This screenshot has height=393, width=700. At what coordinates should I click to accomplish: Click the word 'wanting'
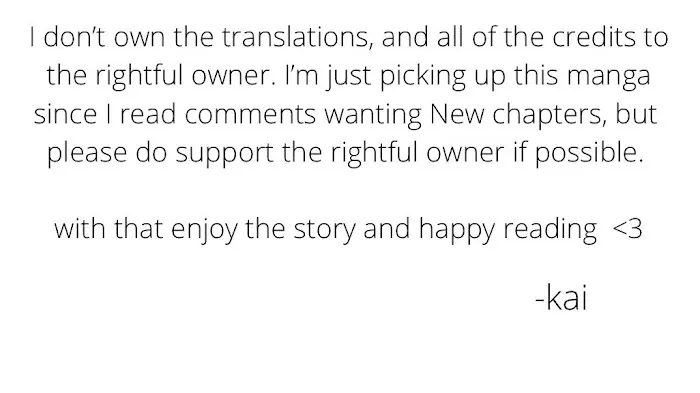(x=373, y=115)
